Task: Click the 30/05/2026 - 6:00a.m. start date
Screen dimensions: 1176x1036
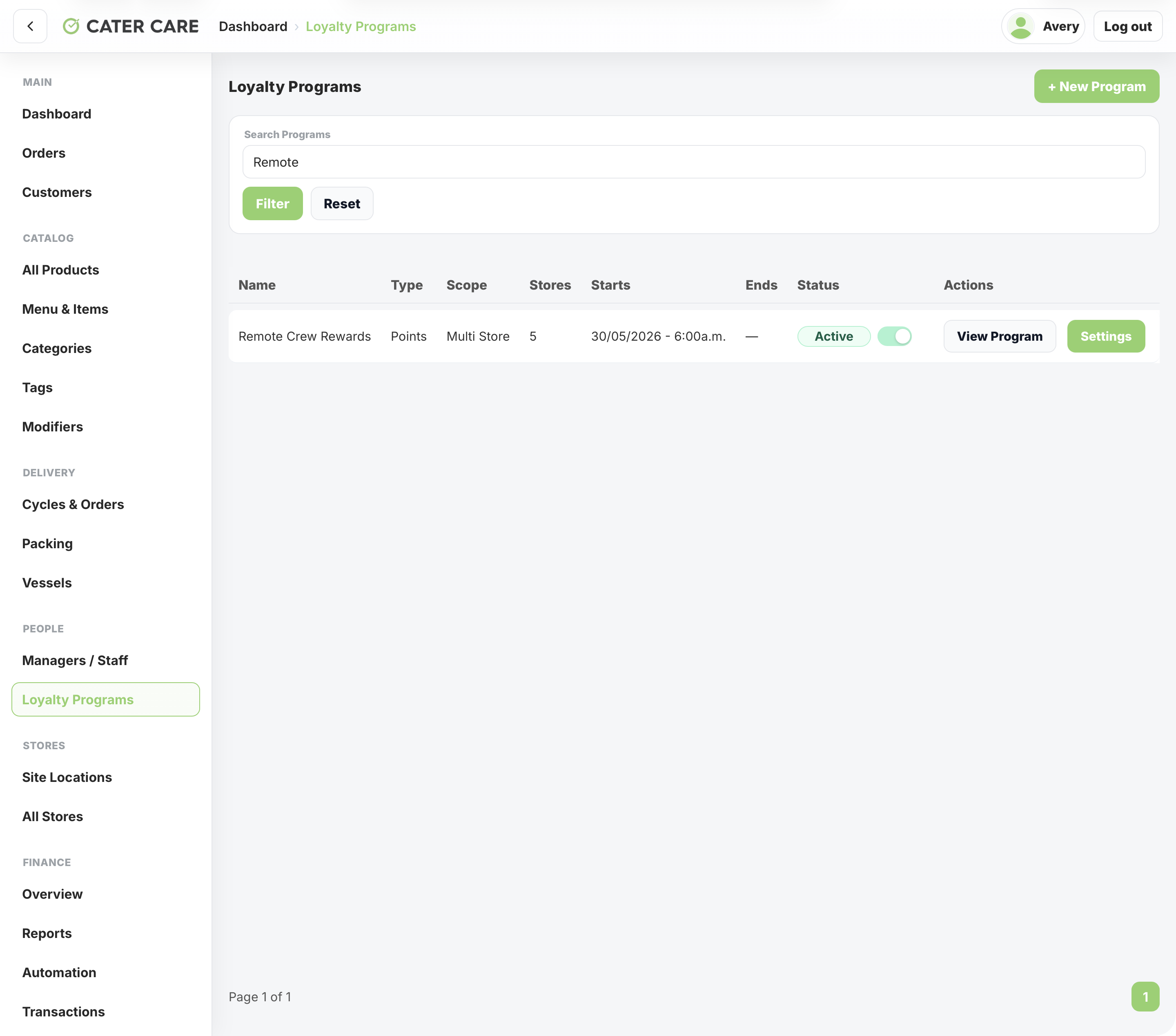Action: pos(658,336)
